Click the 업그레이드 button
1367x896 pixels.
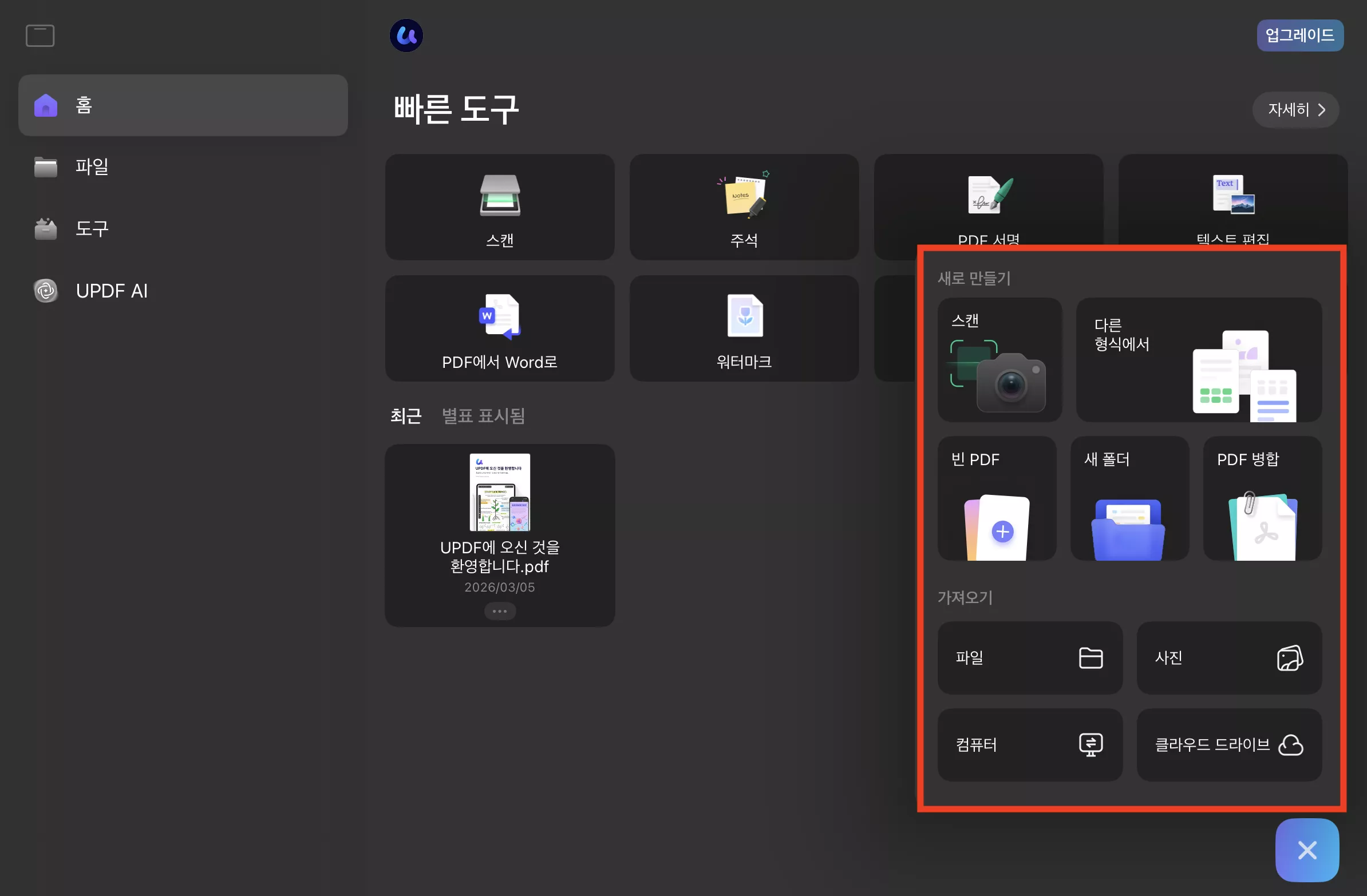1300,35
